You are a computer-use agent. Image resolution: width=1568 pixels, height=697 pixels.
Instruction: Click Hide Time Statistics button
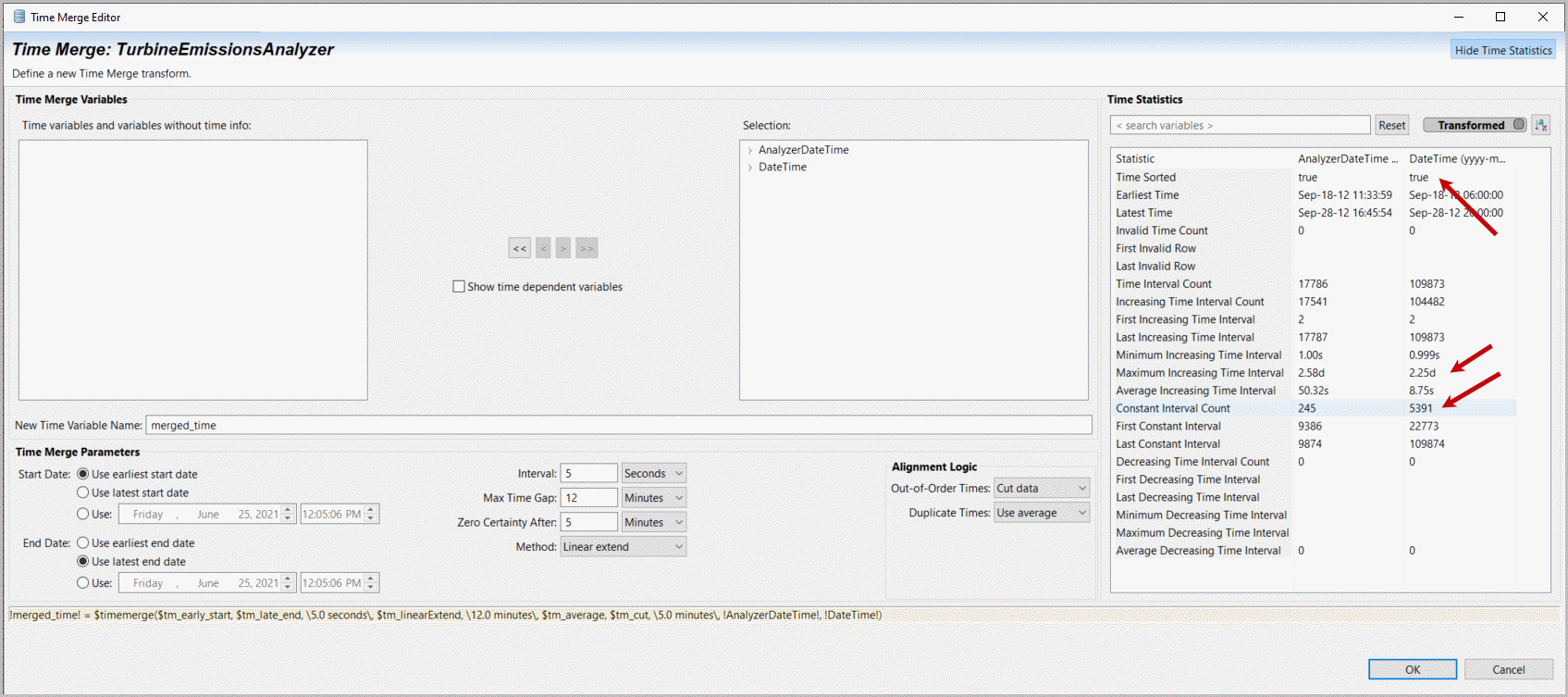[1502, 50]
